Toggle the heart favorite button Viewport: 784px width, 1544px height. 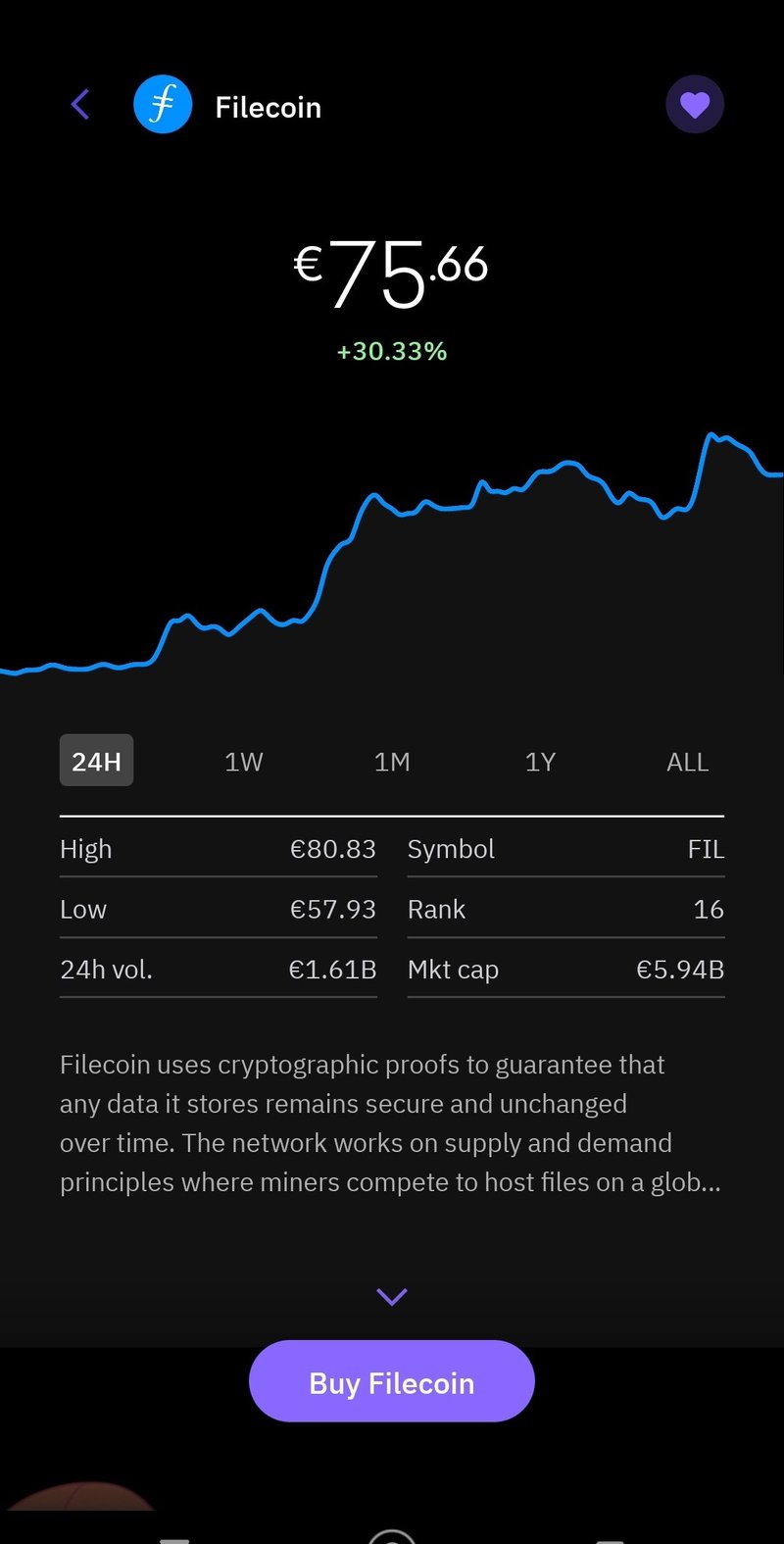point(695,105)
